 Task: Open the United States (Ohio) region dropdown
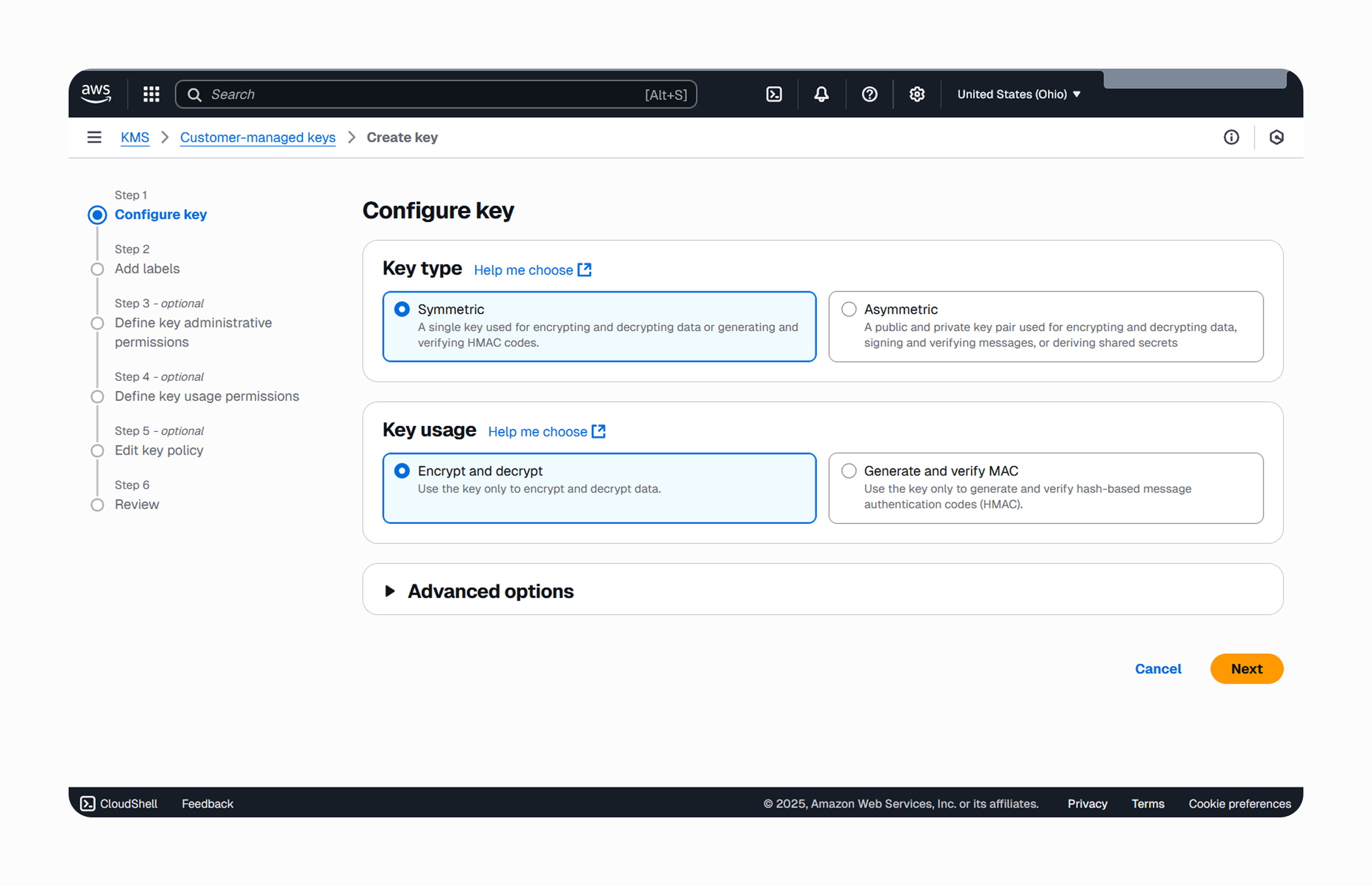[1019, 94]
